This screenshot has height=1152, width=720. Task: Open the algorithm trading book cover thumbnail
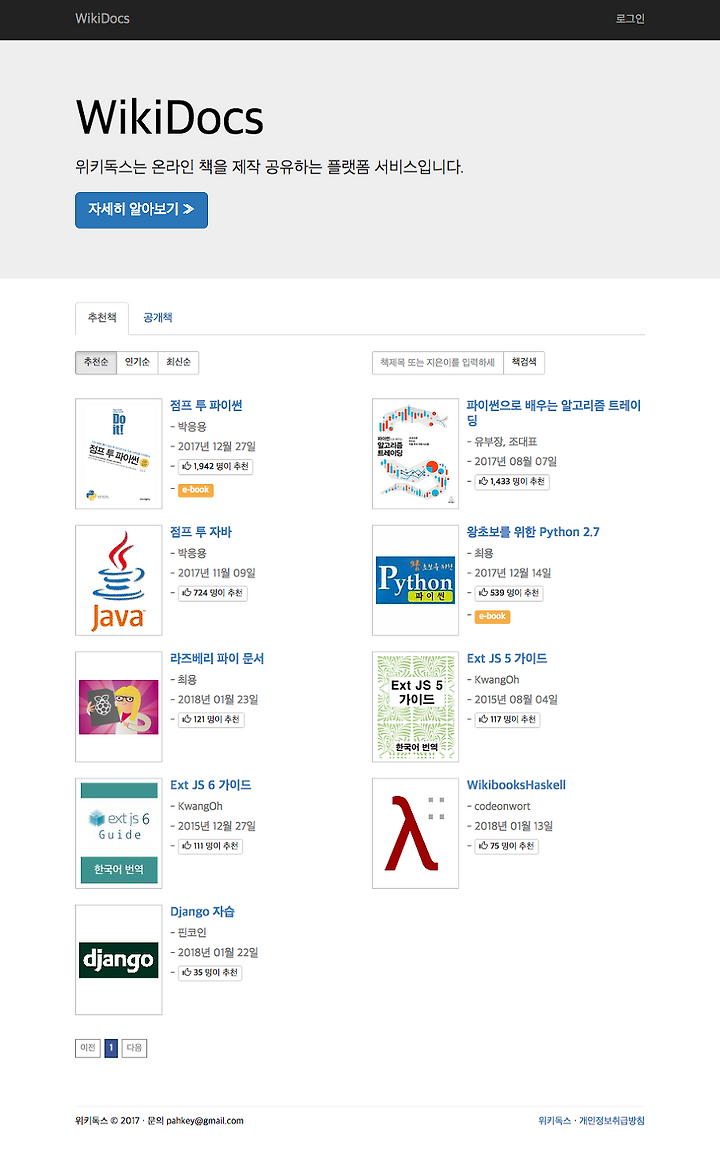(x=416, y=453)
